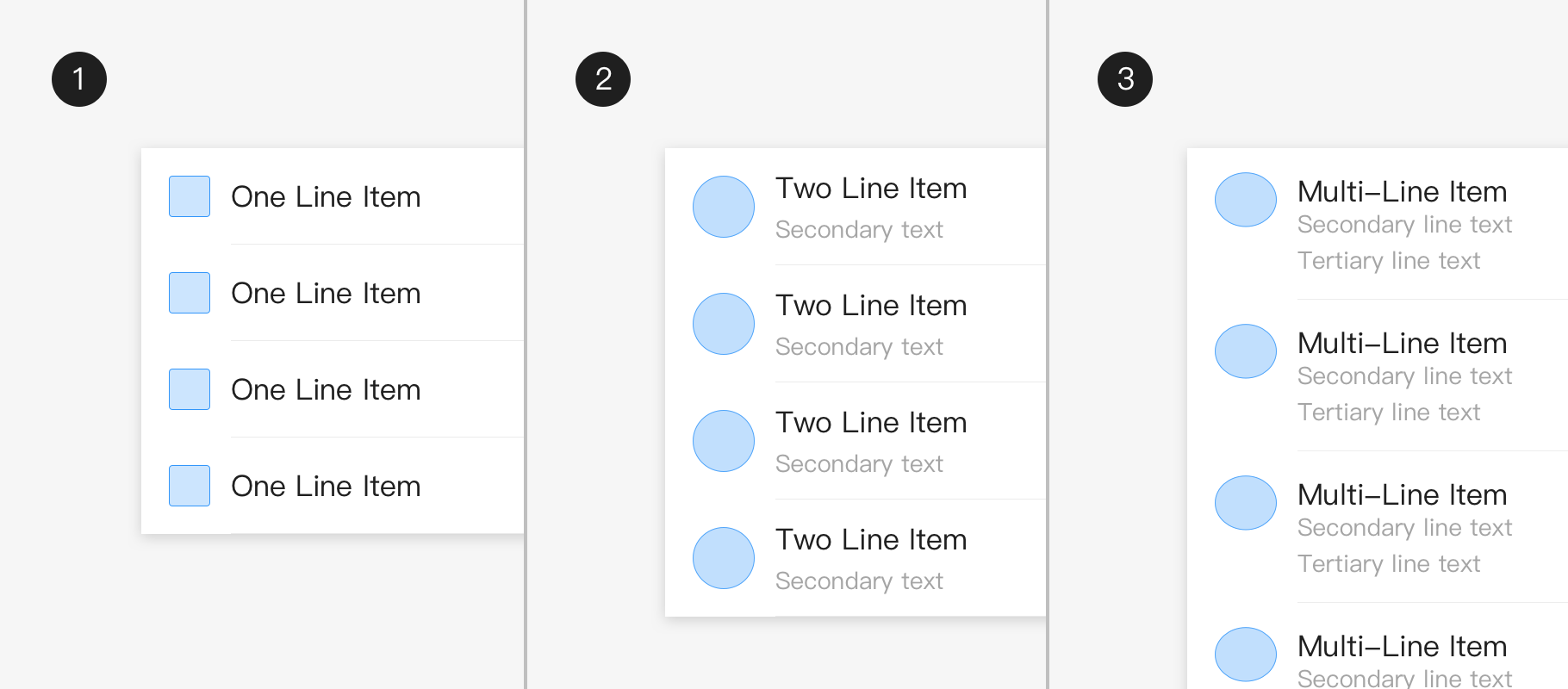The image size is (1568, 689).
Task: Select the last One Line Item label
Action: 326,487
